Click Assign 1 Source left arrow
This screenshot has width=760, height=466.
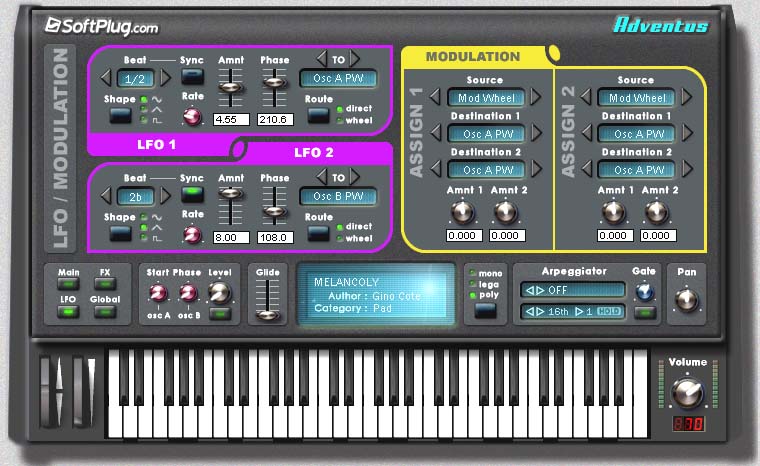[x=435, y=97]
